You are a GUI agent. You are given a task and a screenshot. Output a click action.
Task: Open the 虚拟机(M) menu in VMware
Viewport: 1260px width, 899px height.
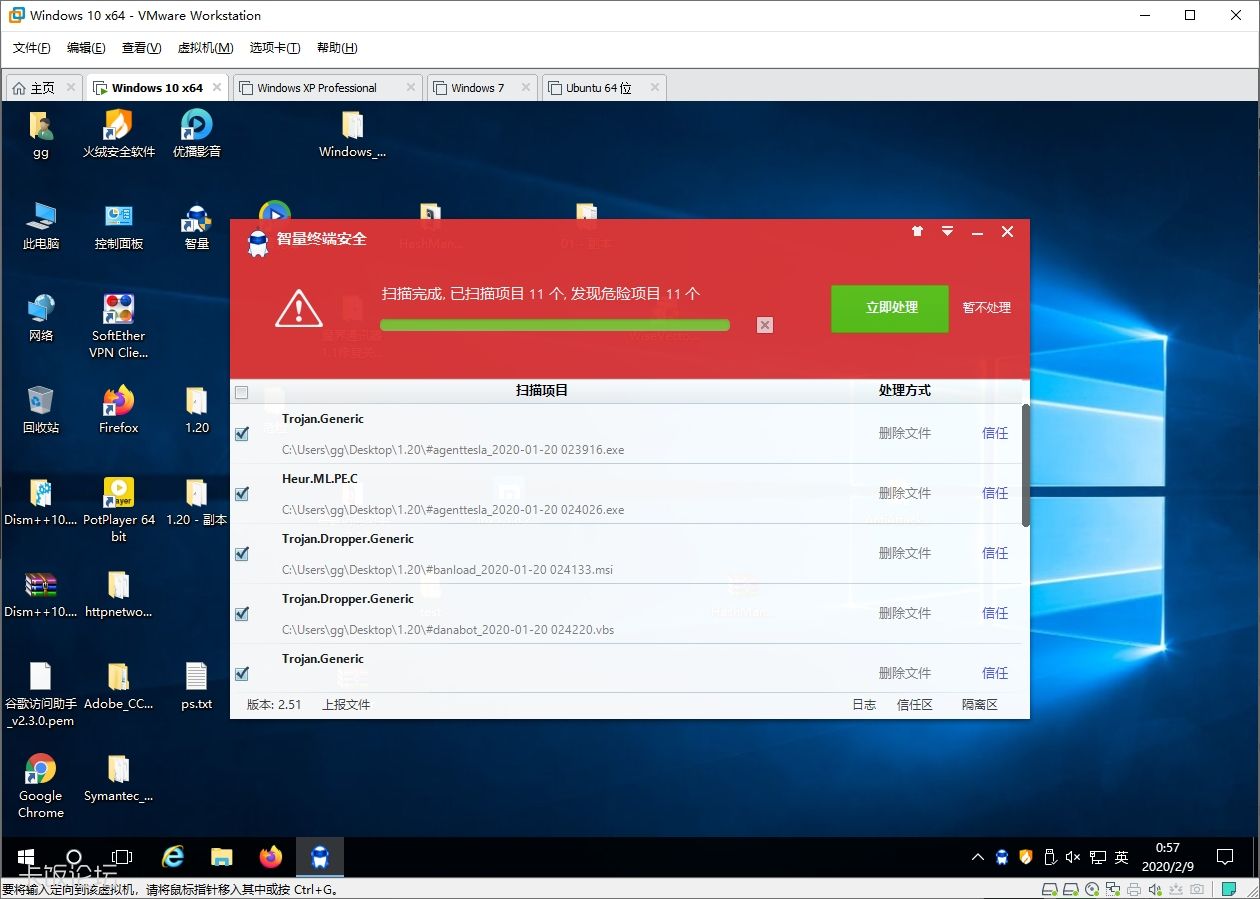click(x=205, y=48)
